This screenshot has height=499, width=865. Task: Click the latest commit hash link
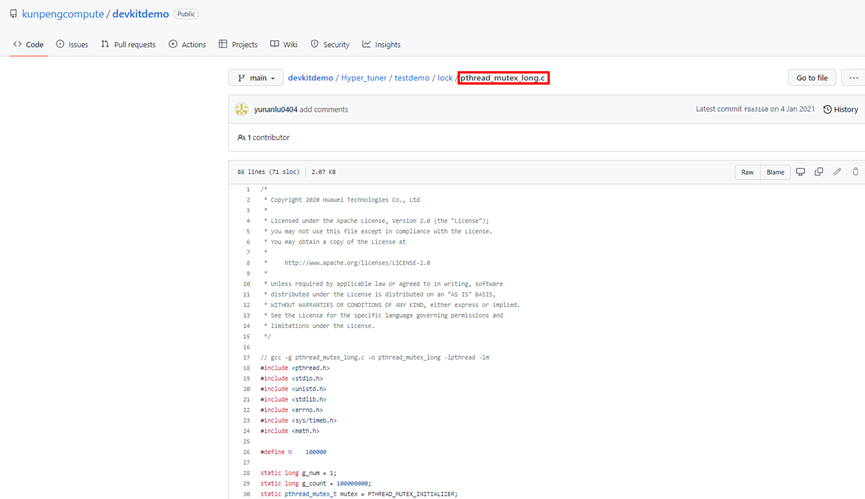[754, 109]
